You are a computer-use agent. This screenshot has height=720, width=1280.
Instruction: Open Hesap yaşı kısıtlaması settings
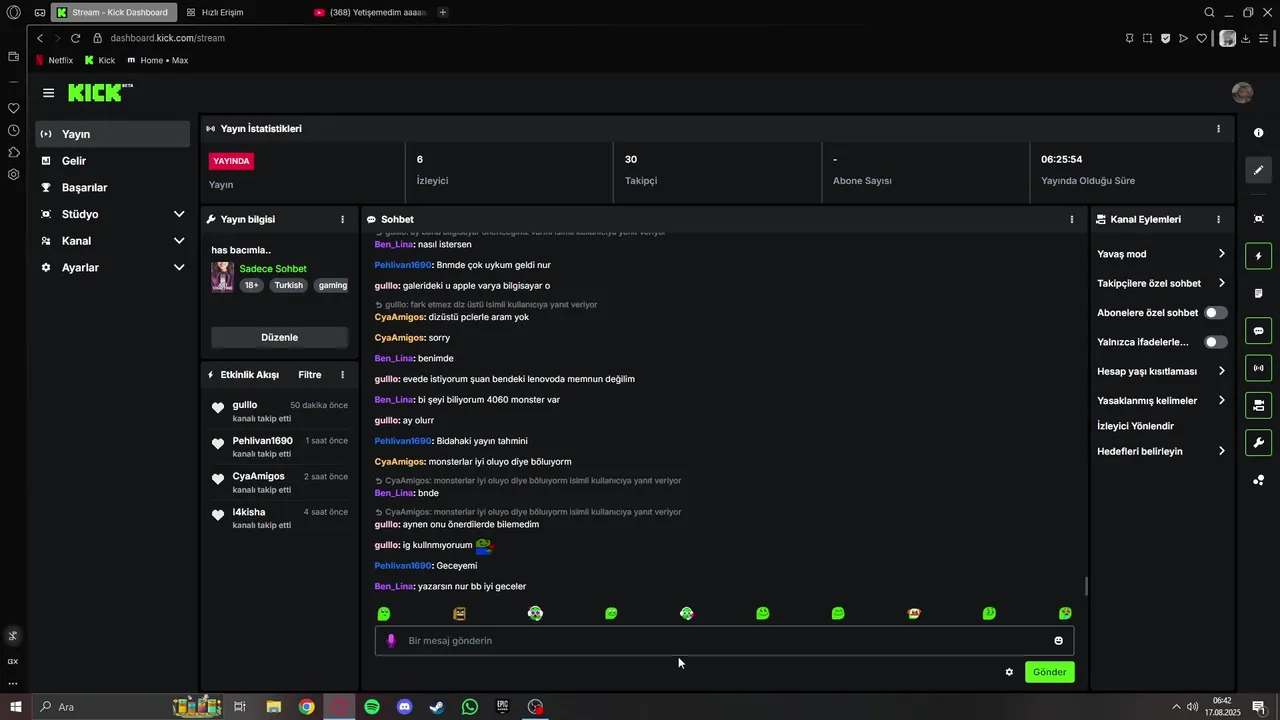pos(1161,371)
